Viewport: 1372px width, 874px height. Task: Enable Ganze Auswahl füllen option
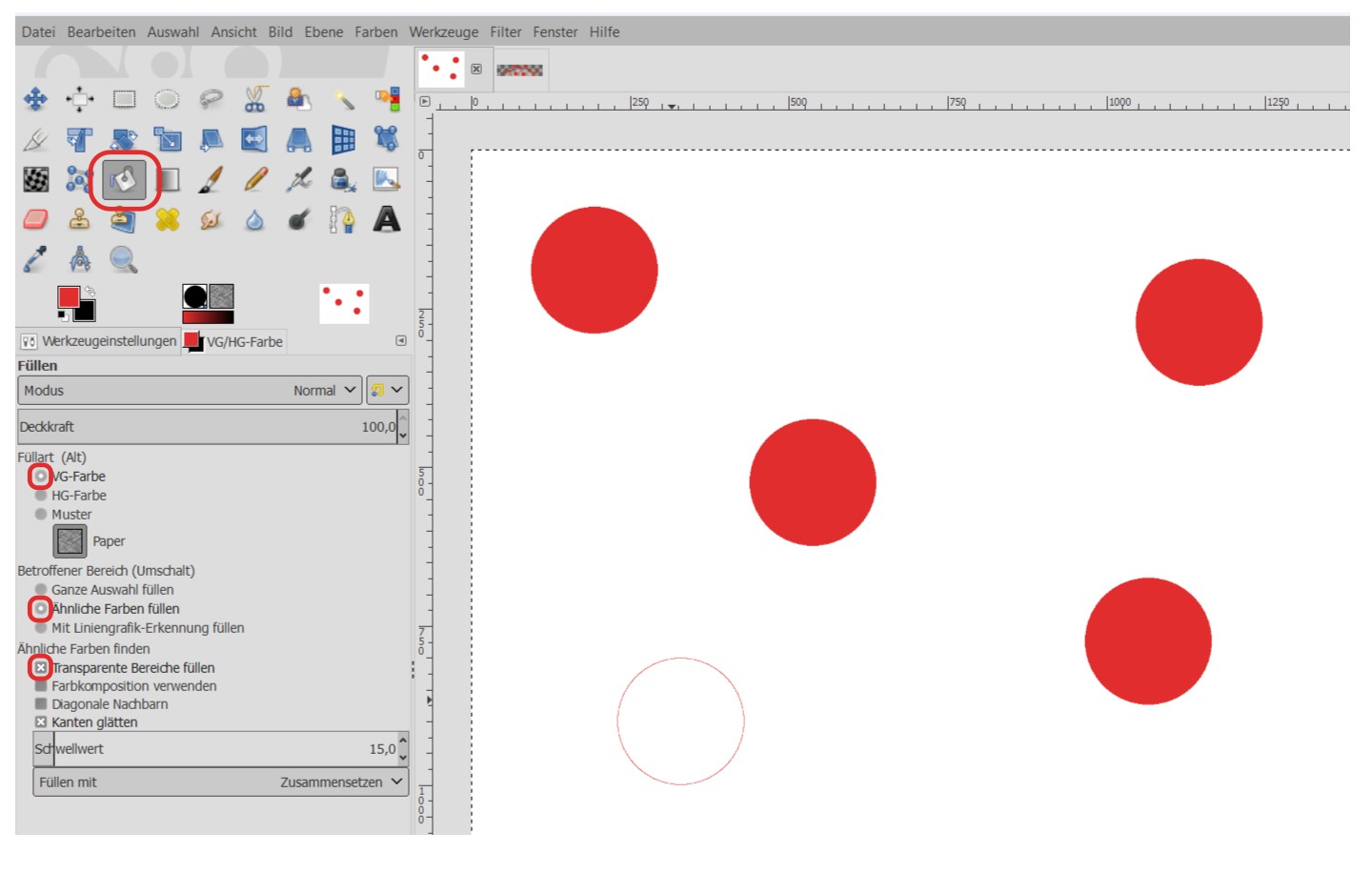(x=41, y=590)
